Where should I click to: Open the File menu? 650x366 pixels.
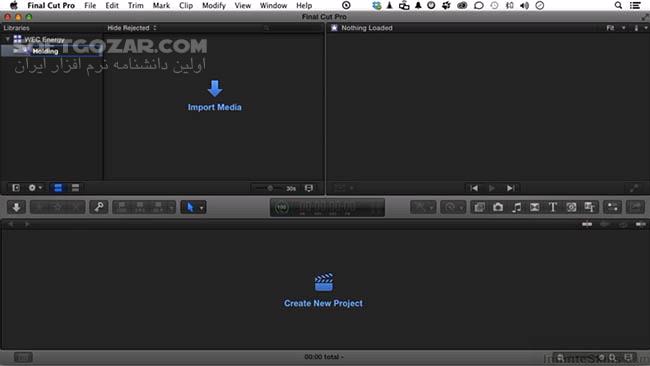tap(90, 5)
